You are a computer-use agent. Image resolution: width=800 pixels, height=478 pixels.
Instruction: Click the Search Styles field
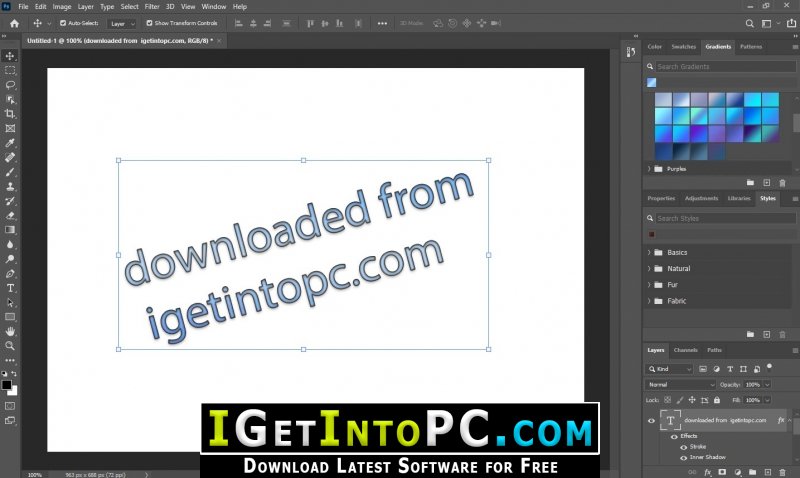(726, 218)
